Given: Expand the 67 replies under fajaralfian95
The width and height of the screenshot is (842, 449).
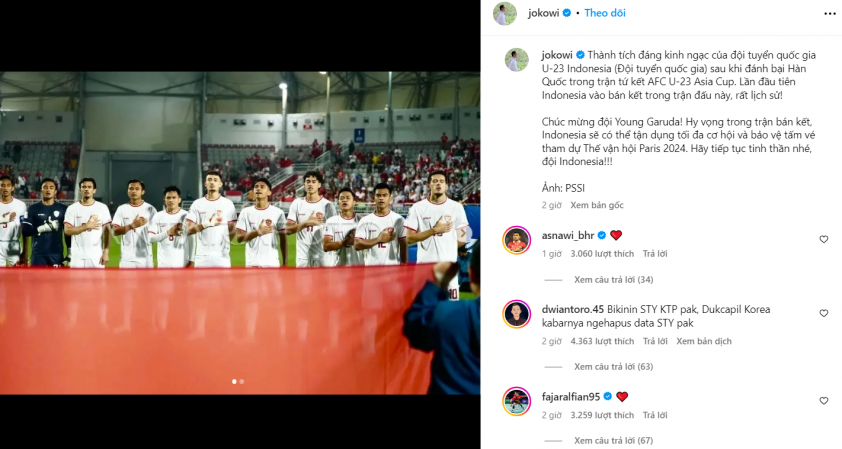Looking at the screenshot, I should click(613, 440).
